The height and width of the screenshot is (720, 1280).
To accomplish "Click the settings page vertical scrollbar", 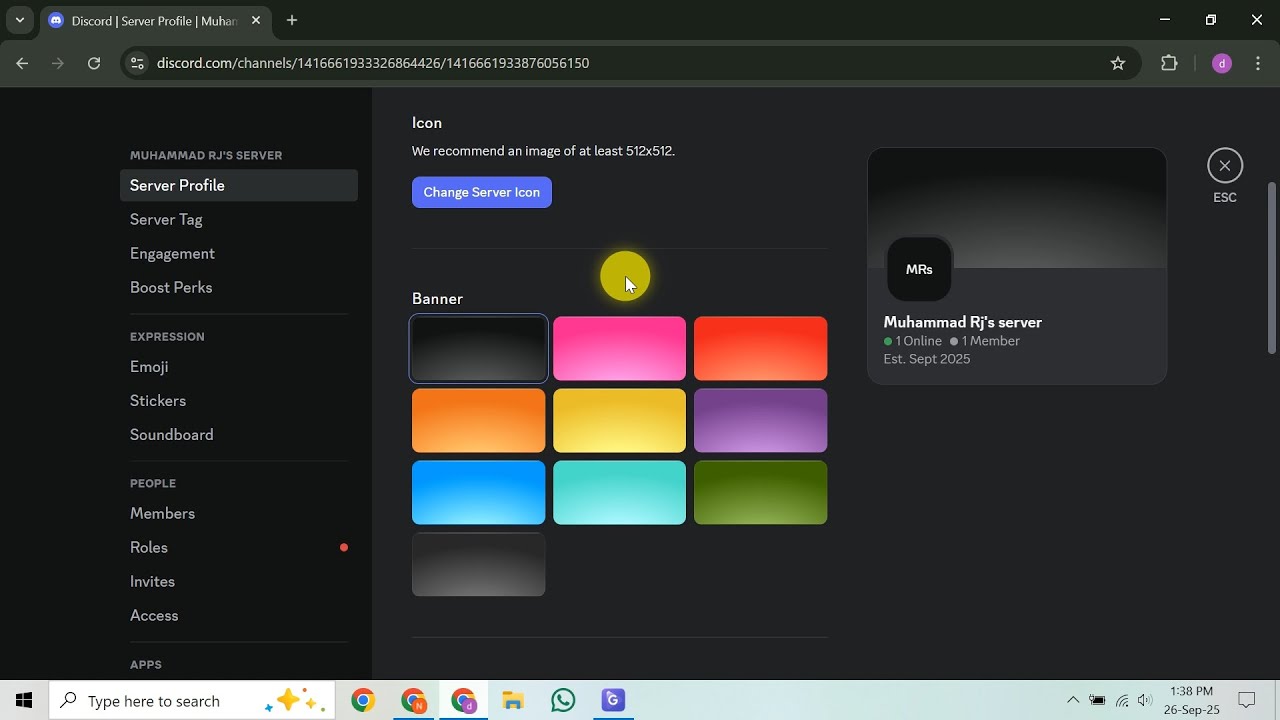I will click(x=1272, y=268).
